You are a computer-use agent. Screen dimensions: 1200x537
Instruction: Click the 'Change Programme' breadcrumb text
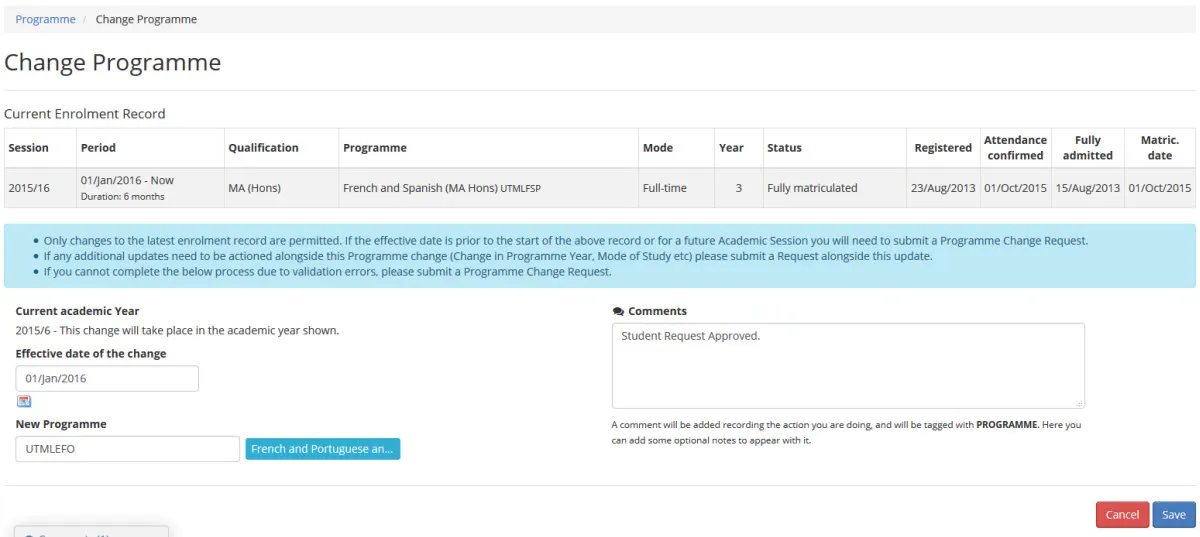pyautogui.click(x=146, y=19)
